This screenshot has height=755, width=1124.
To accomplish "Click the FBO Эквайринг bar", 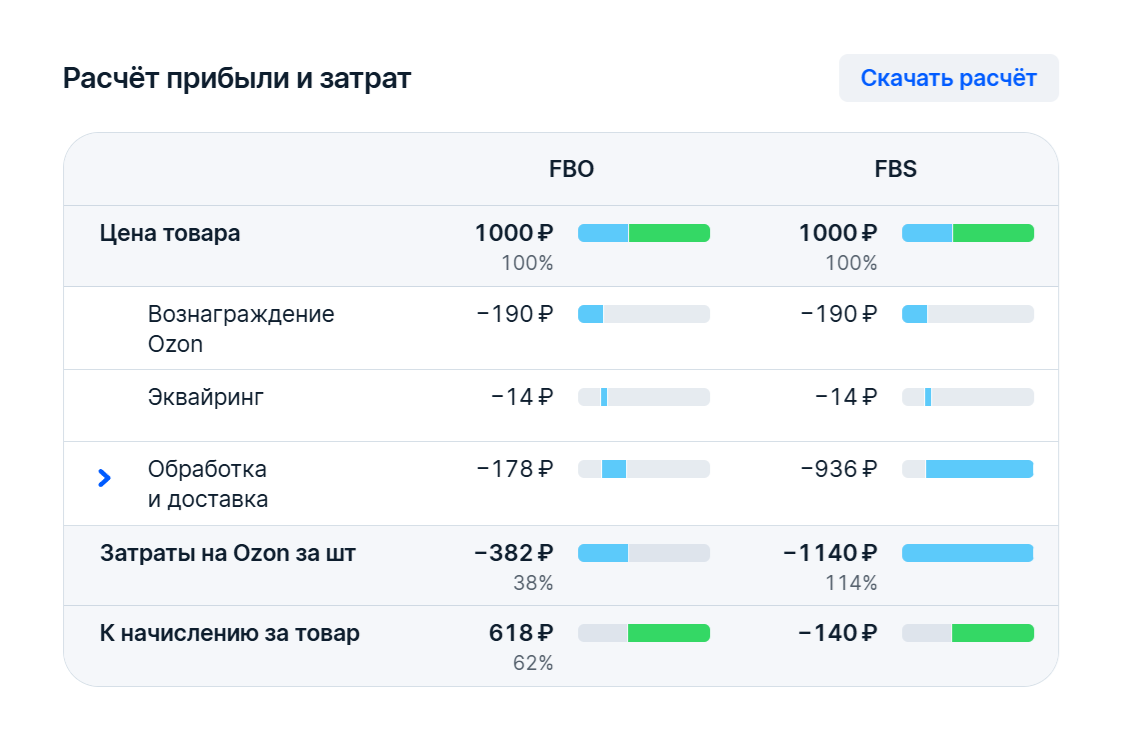I will coord(644,397).
